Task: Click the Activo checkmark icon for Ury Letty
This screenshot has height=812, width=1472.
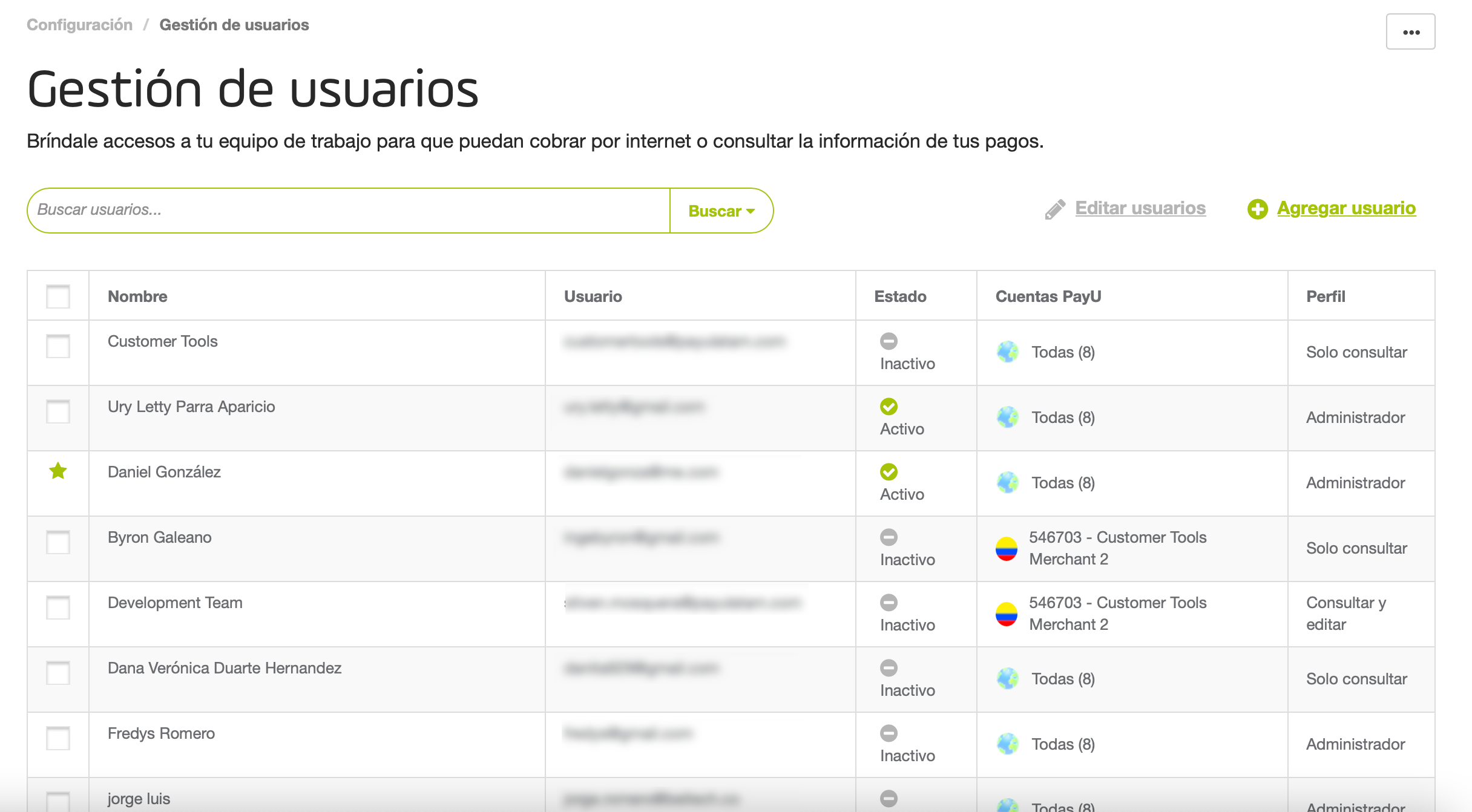Action: click(x=889, y=407)
